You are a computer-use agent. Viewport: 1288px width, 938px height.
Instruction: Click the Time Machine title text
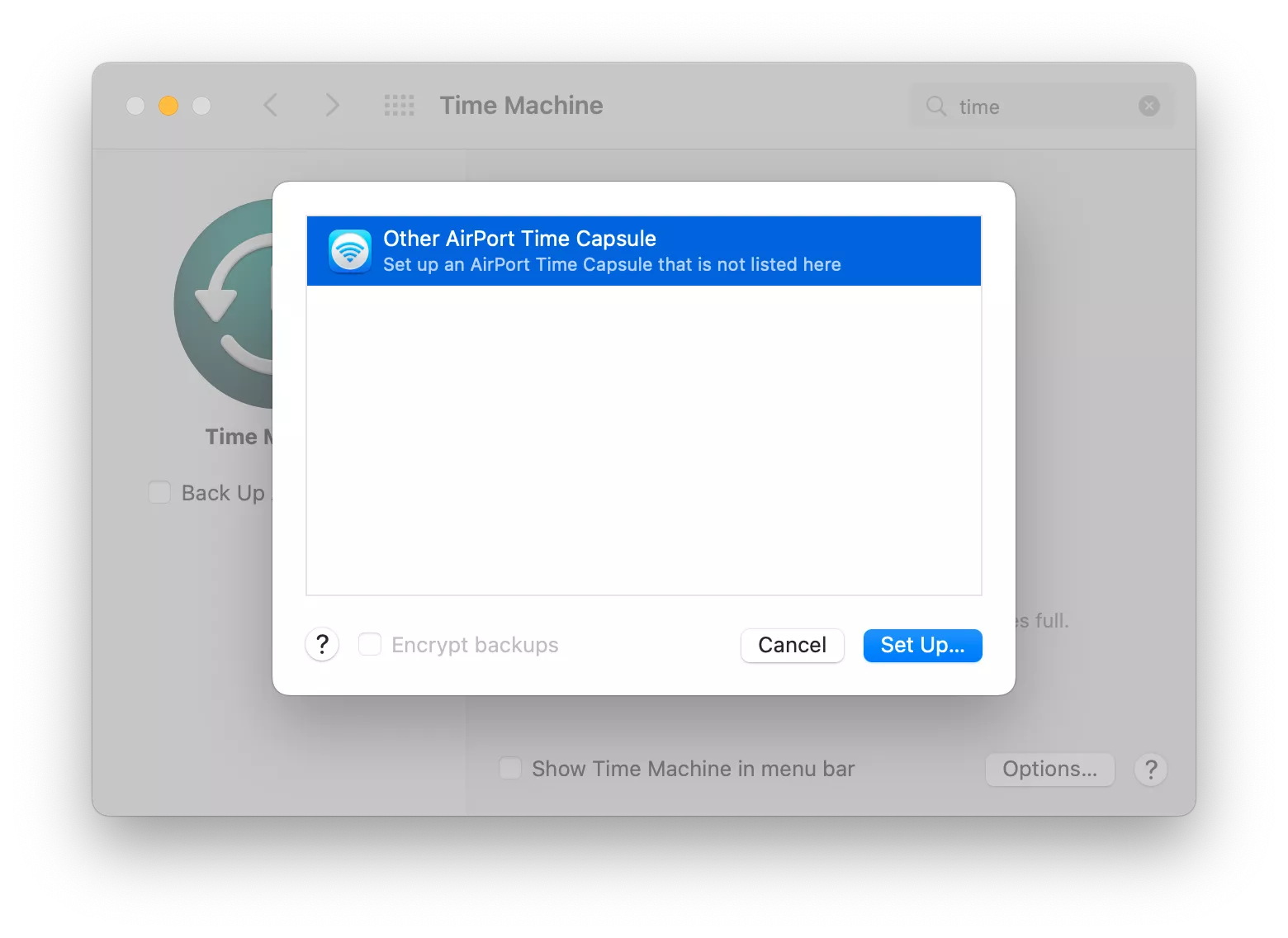point(520,105)
